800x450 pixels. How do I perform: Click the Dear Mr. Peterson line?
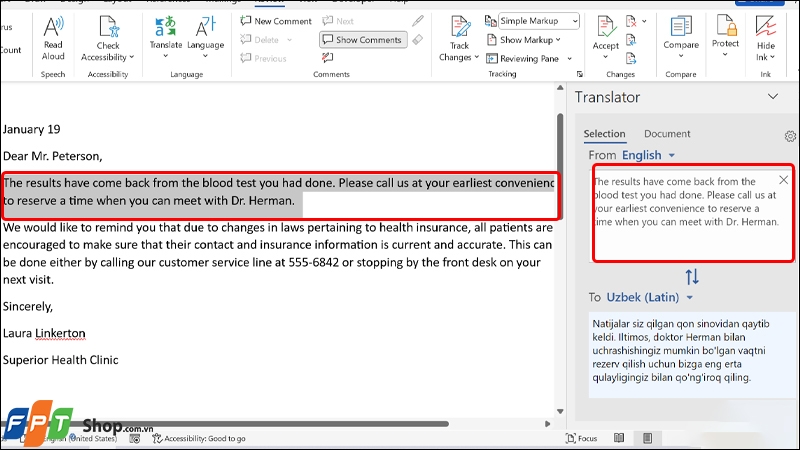point(53,156)
